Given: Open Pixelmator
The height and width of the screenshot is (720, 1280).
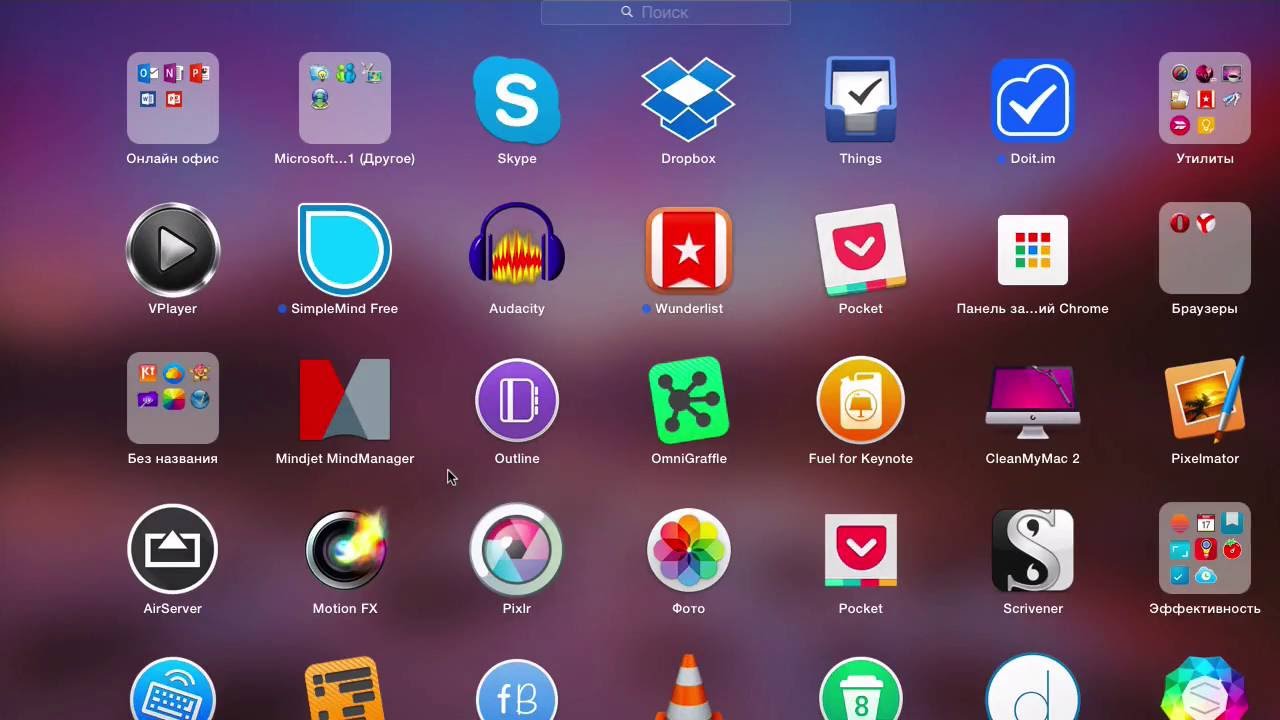Looking at the screenshot, I should pos(1205,399).
